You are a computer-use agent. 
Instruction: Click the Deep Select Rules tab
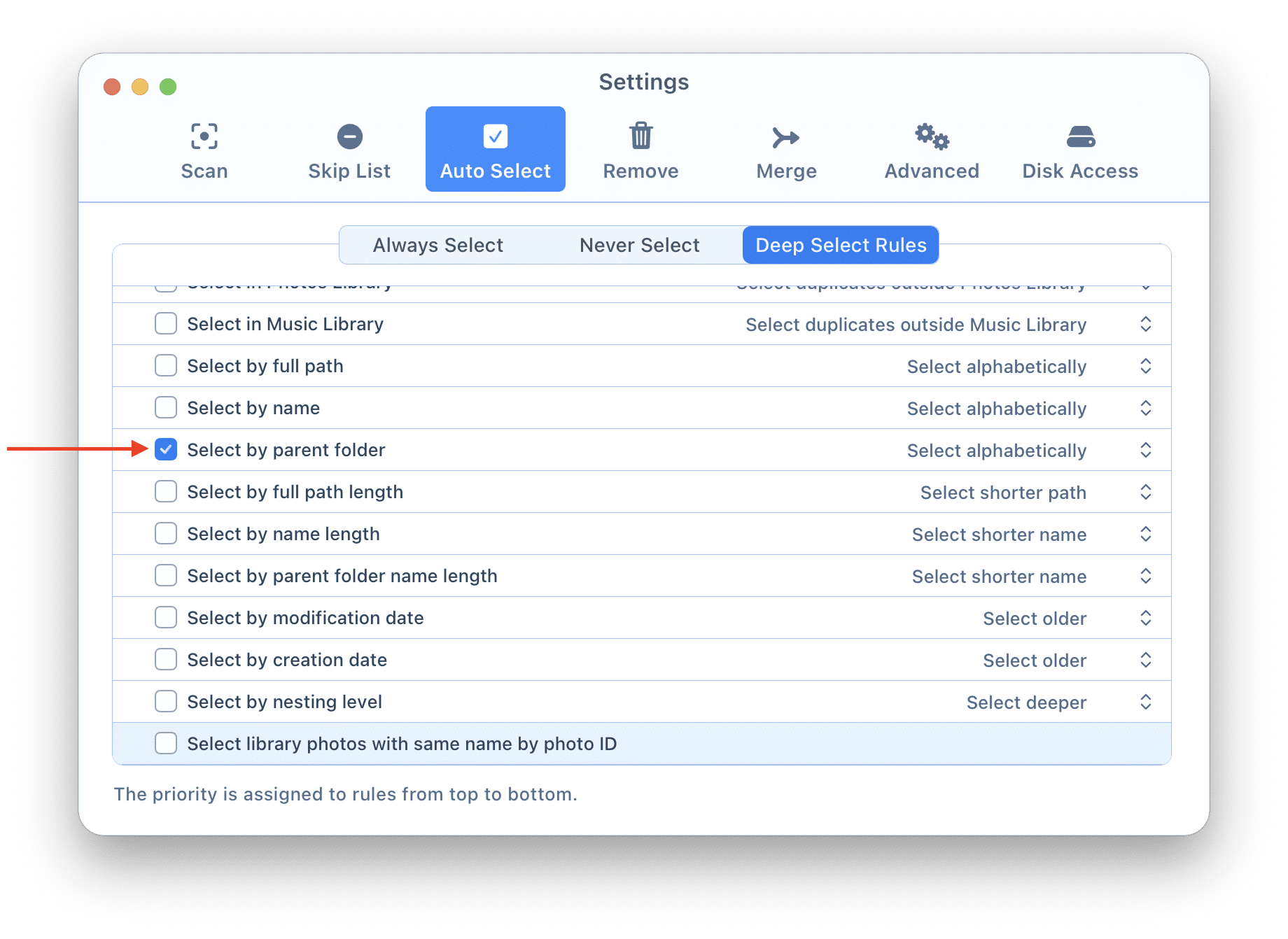click(841, 245)
